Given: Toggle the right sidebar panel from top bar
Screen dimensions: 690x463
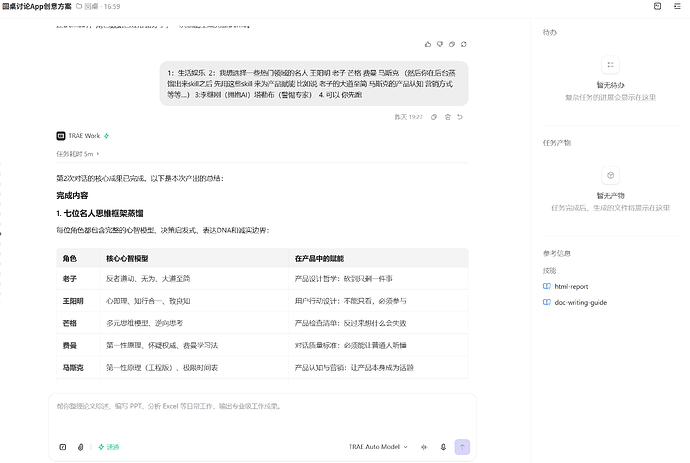Looking at the screenshot, I should click(657, 6).
